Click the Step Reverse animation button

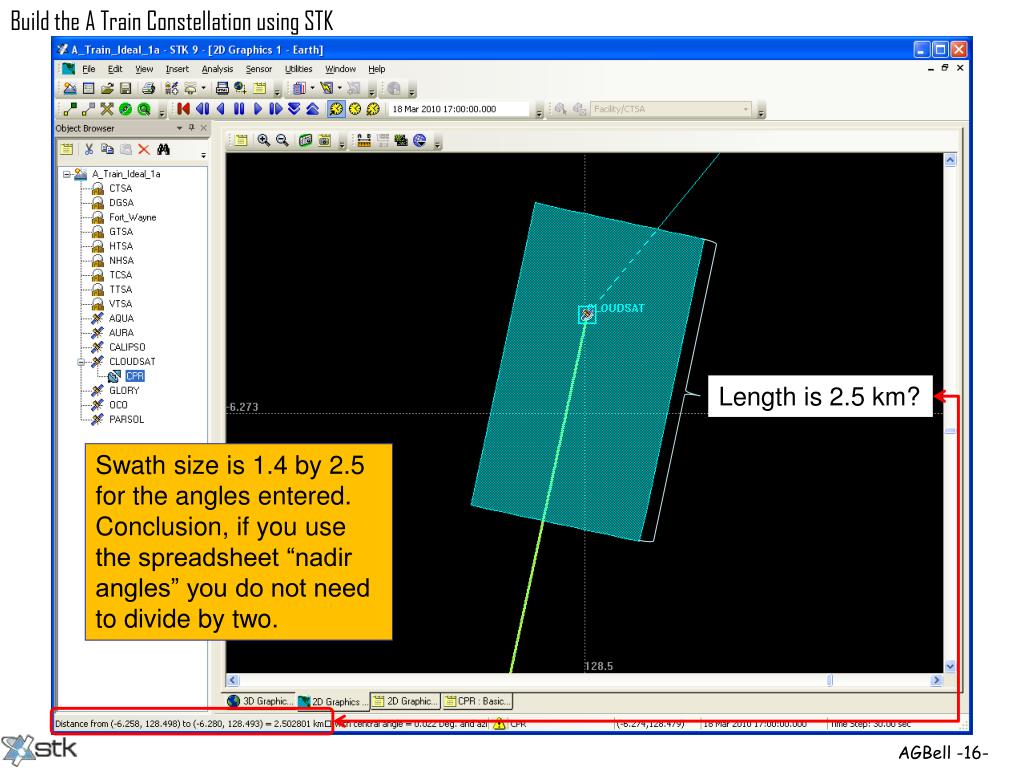coord(202,109)
